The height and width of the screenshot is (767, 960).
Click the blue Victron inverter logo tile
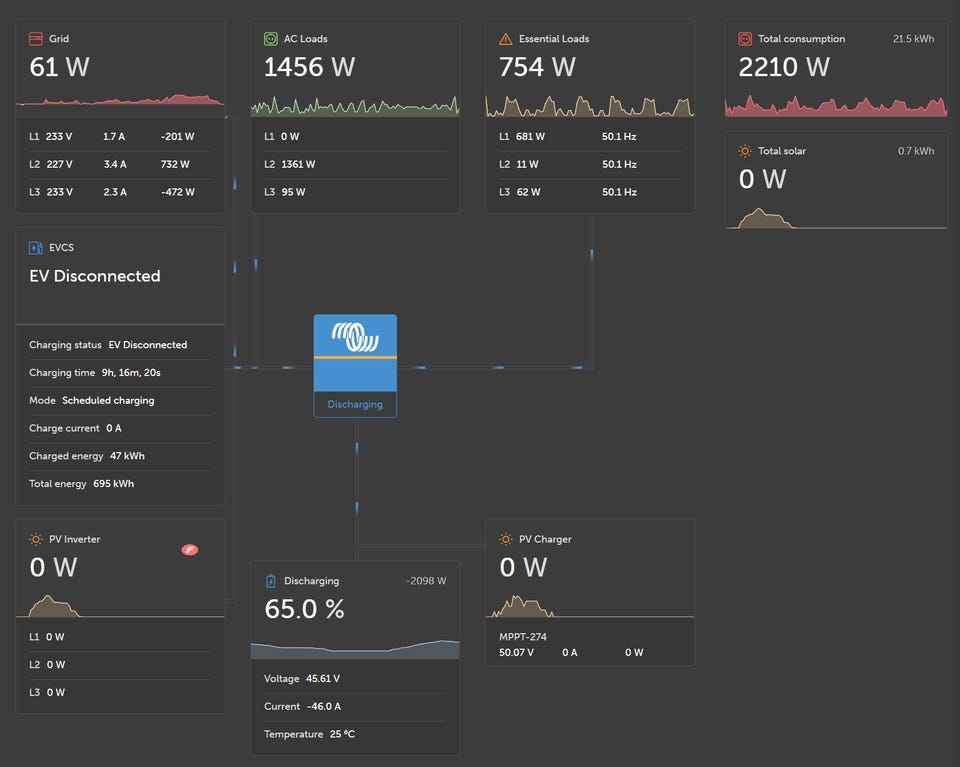pos(355,353)
